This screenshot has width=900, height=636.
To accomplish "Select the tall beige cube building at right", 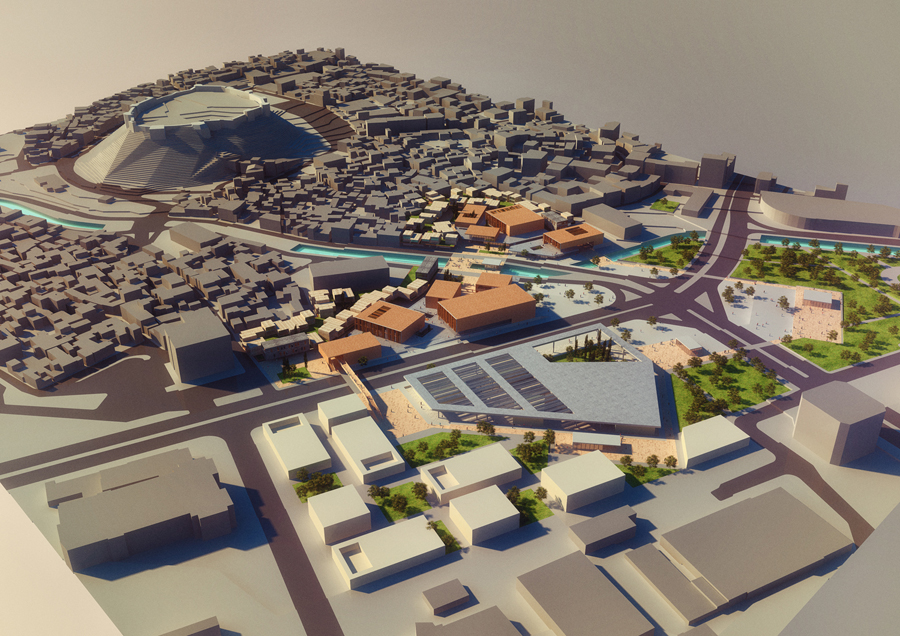I will 838,420.
